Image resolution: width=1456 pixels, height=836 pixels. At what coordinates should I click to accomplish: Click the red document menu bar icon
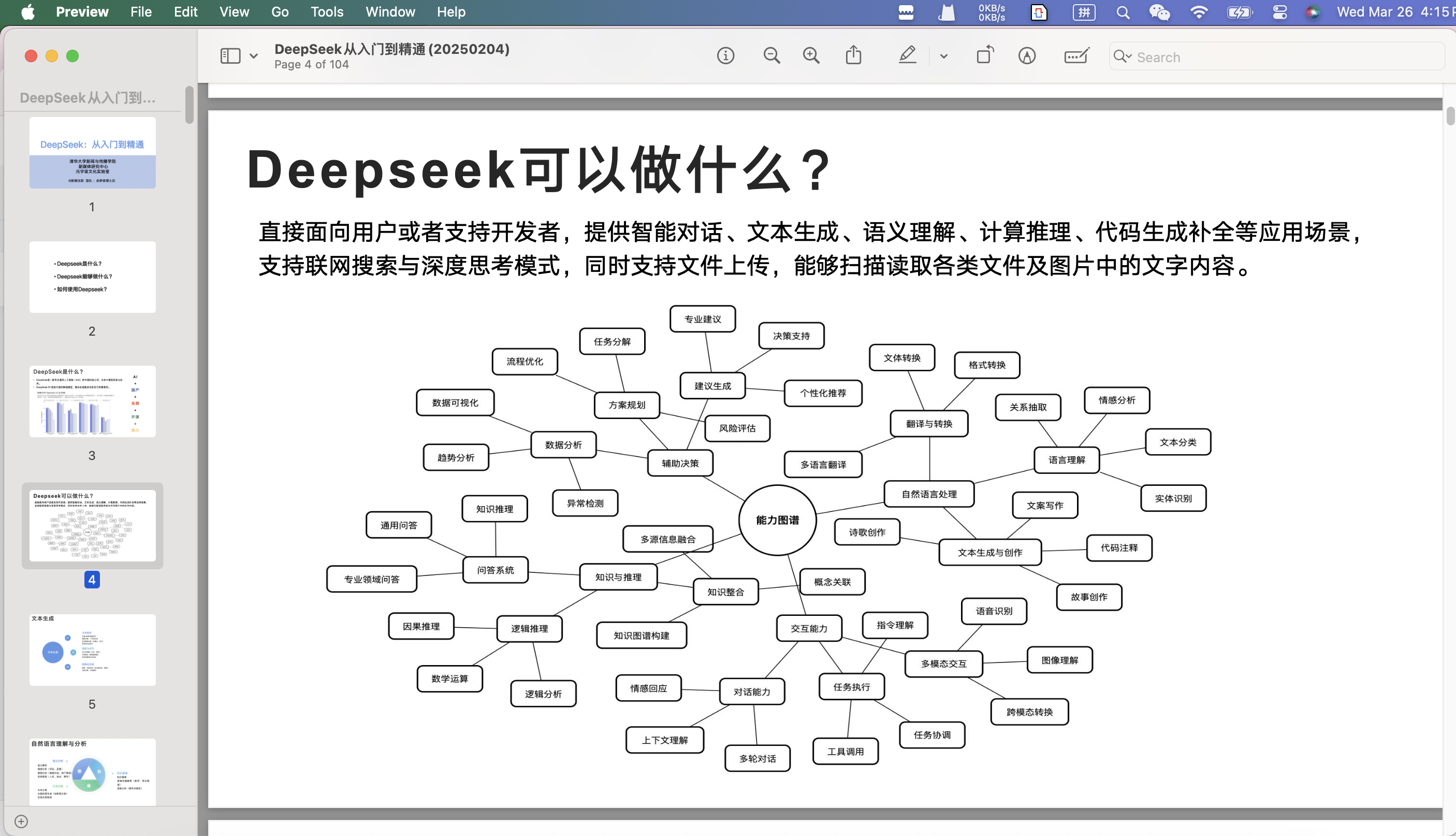click(x=1039, y=12)
